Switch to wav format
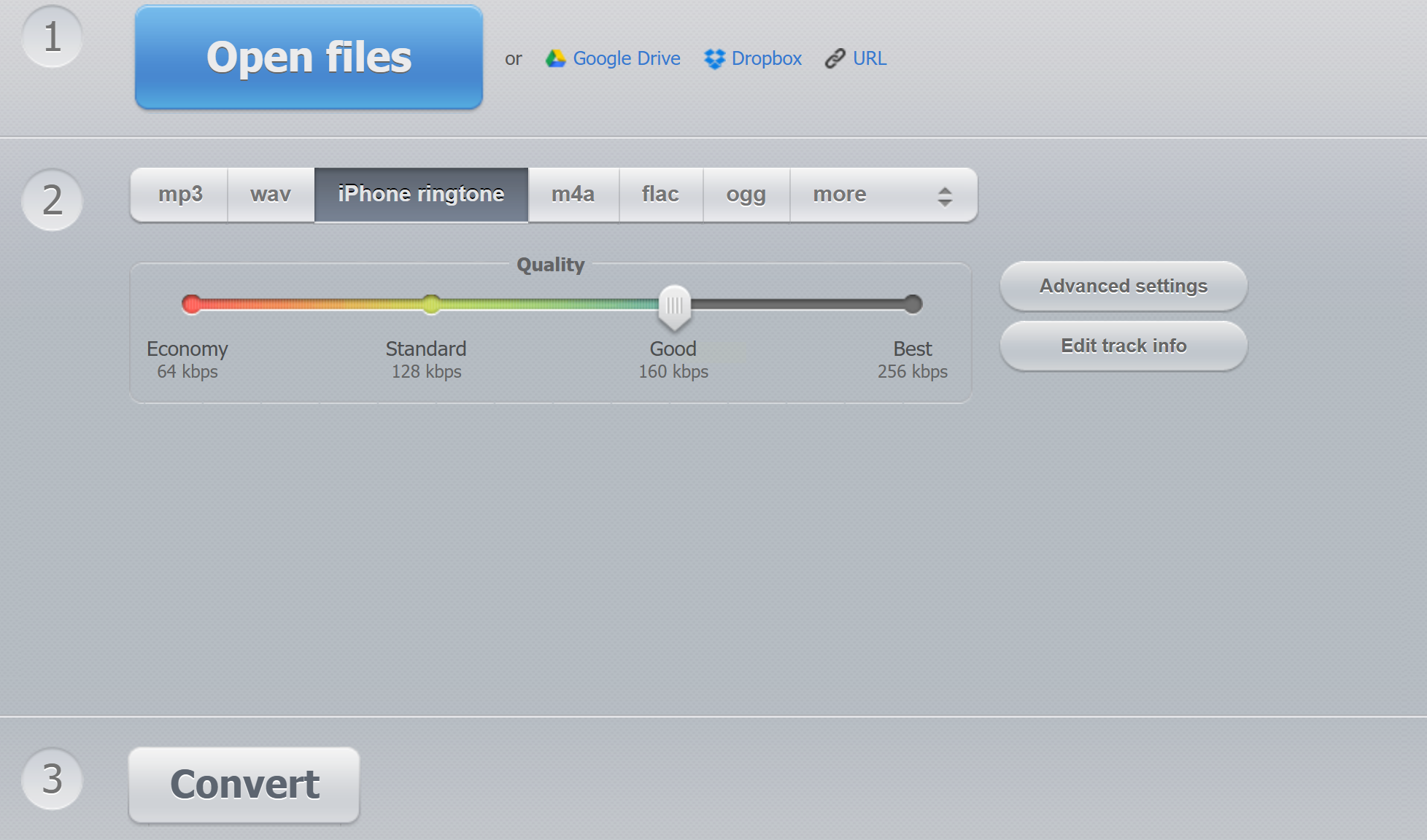The image size is (1427, 840). pos(271,195)
